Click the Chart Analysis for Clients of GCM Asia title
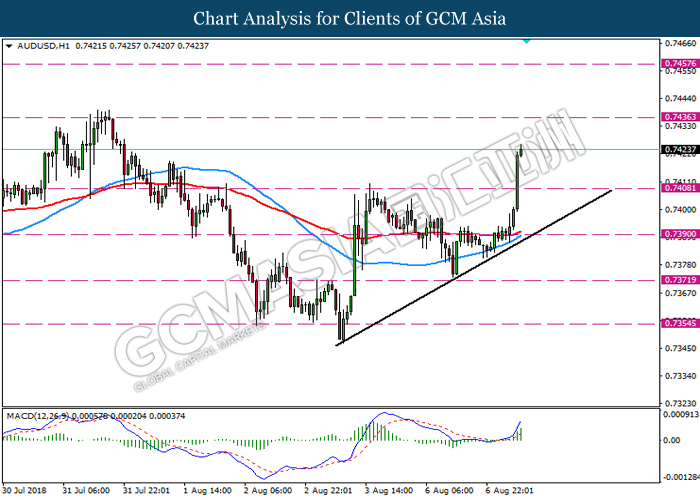The height and width of the screenshot is (500, 700). tap(350, 18)
